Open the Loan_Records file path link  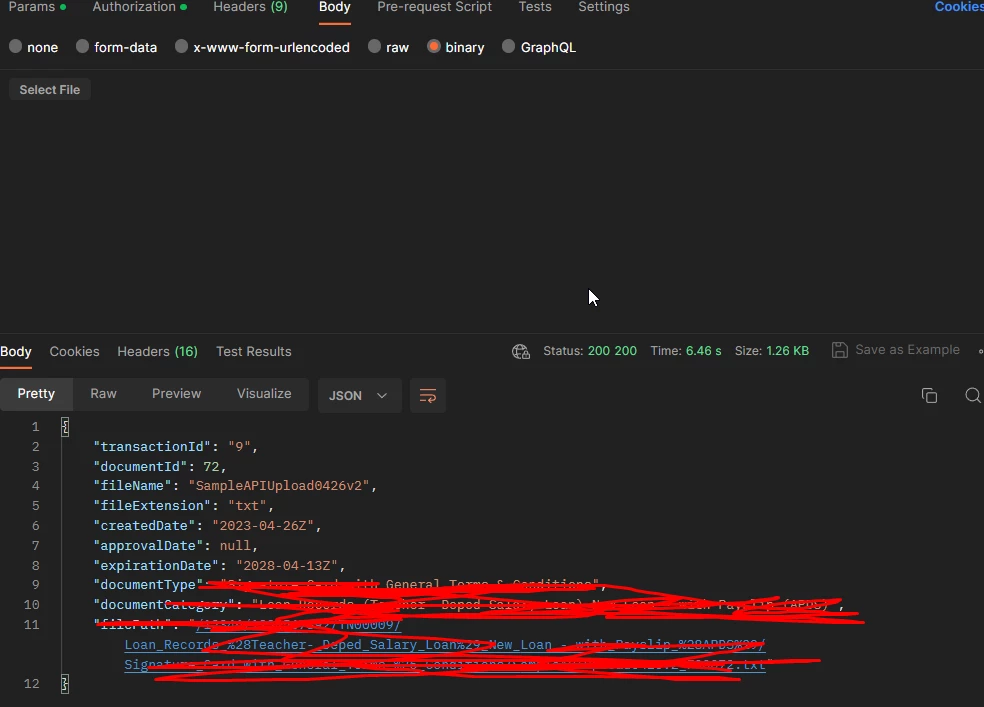[x=445, y=645]
